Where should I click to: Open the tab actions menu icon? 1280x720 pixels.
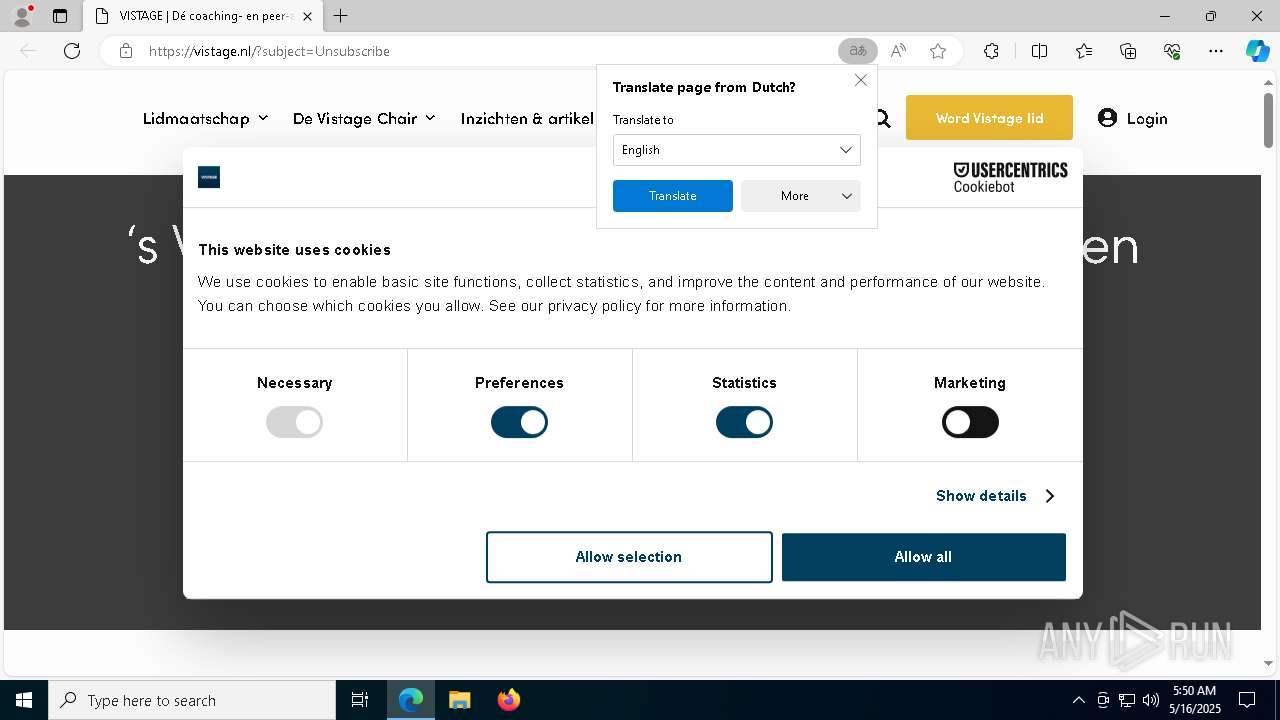pyautogui.click(x=60, y=16)
